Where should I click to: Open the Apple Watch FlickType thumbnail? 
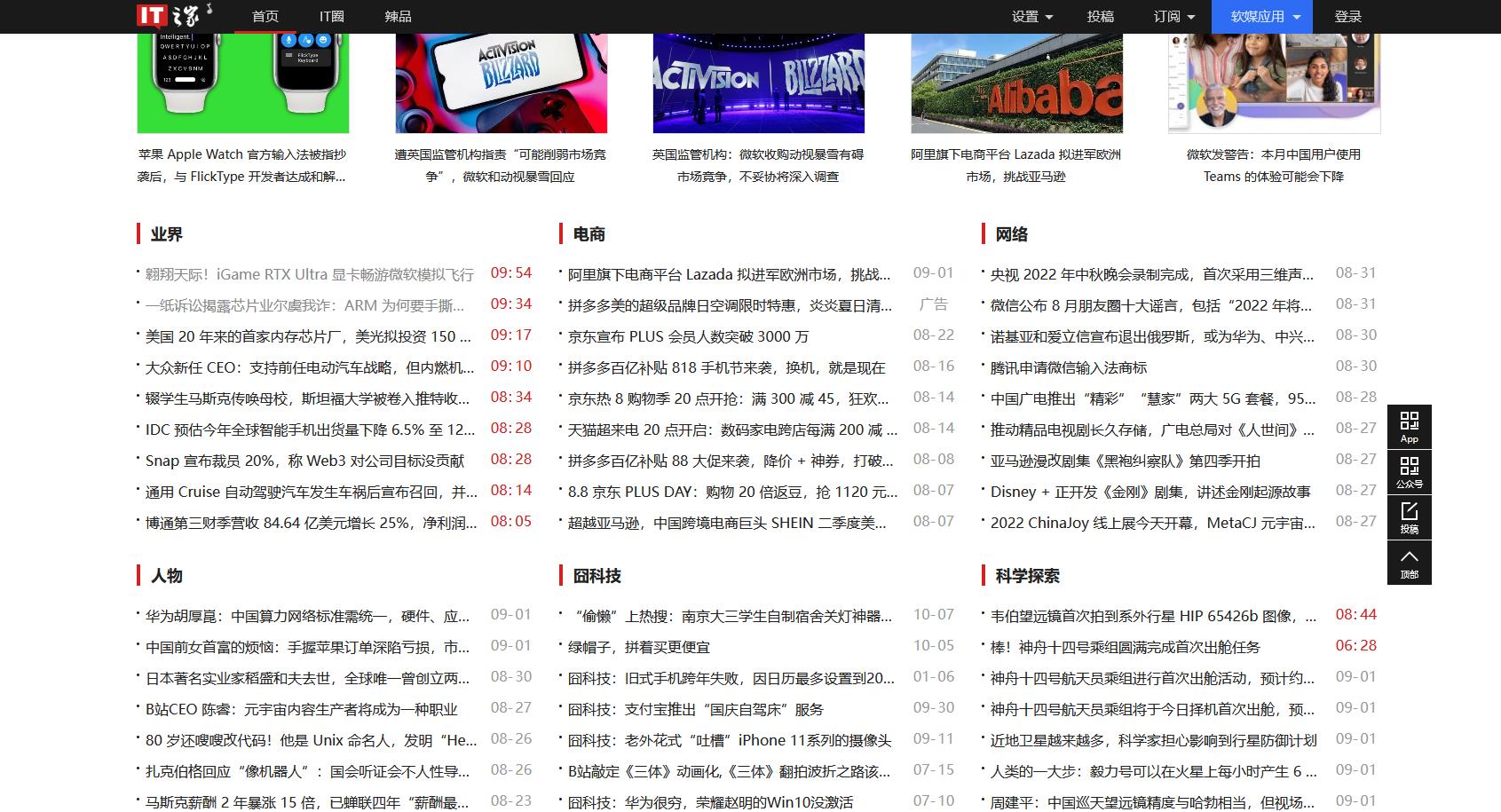coord(243,83)
